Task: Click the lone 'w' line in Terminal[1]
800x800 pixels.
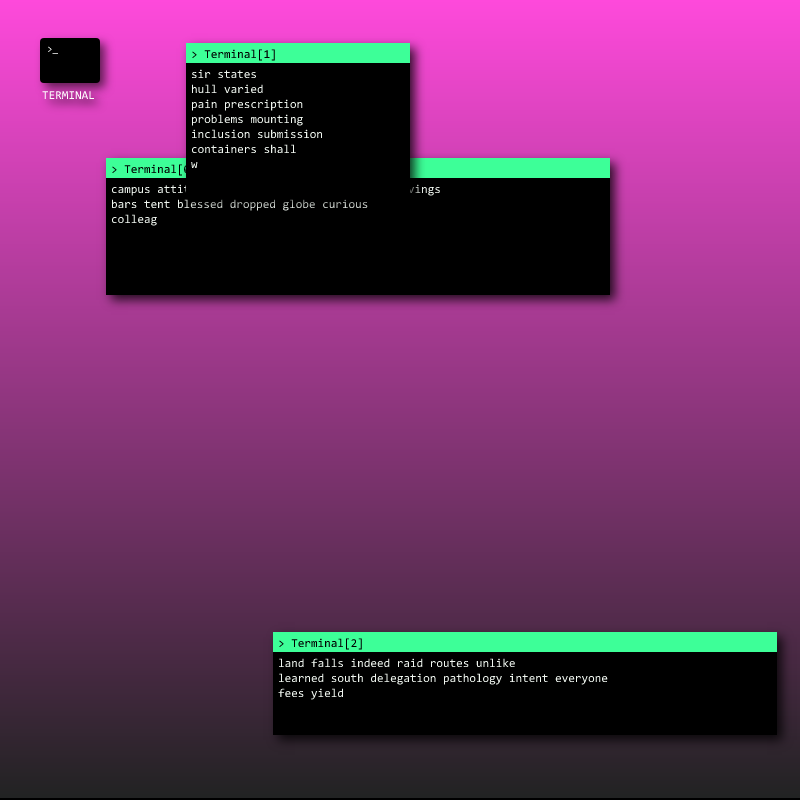Action: (x=194, y=165)
